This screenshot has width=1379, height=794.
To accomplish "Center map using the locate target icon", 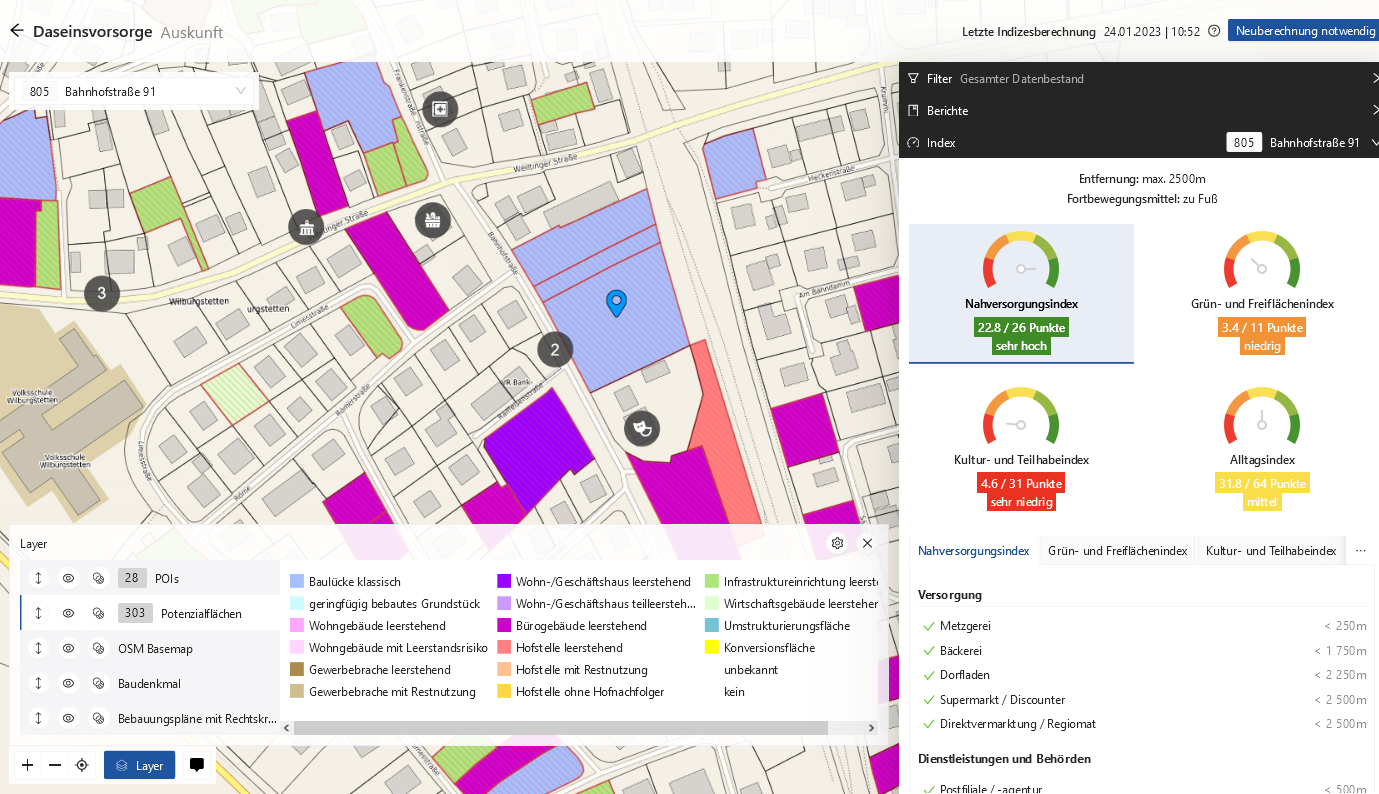I will 82,765.
